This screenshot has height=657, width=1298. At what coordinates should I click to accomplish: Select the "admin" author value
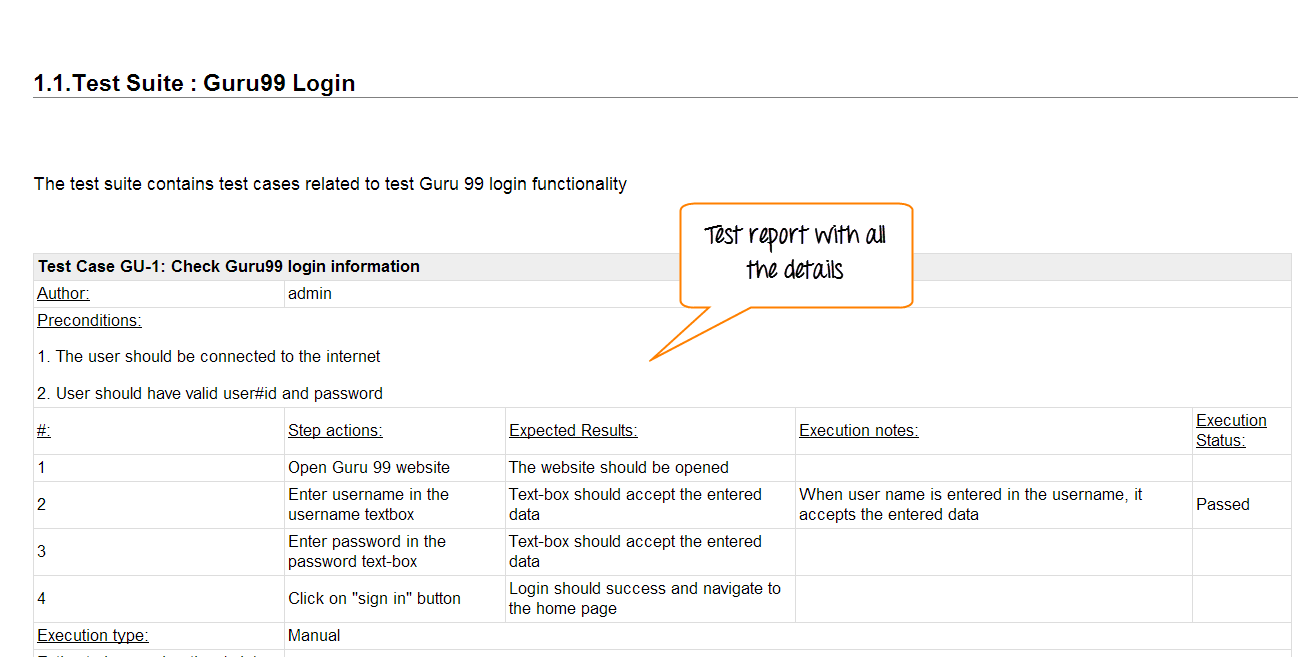click(x=309, y=294)
